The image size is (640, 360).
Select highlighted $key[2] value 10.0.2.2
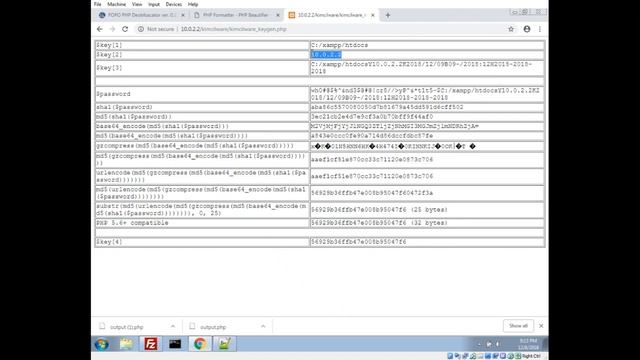point(326,55)
